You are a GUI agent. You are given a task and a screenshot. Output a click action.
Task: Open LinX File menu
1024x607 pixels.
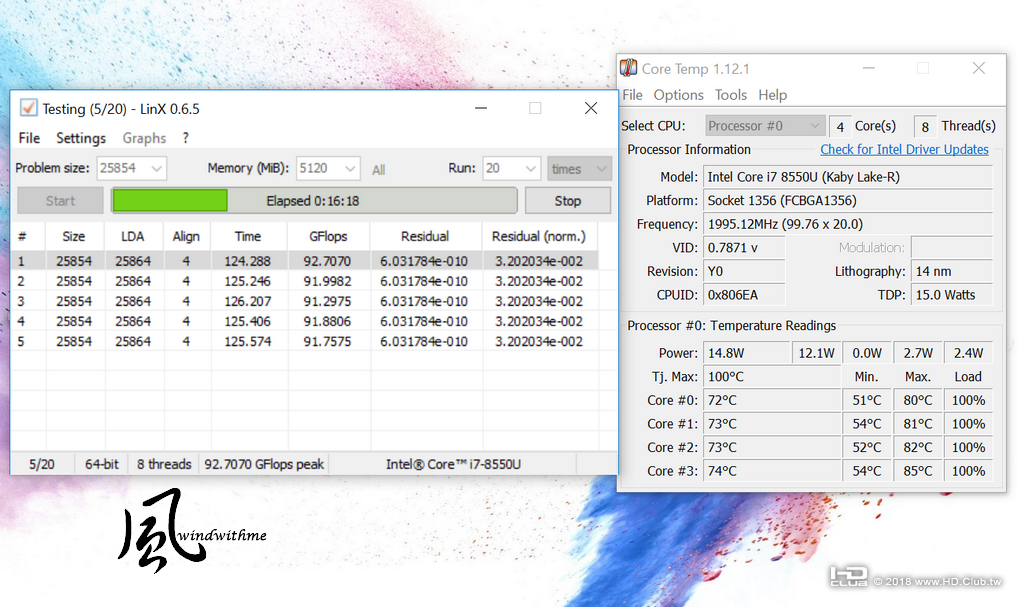(29, 138)
